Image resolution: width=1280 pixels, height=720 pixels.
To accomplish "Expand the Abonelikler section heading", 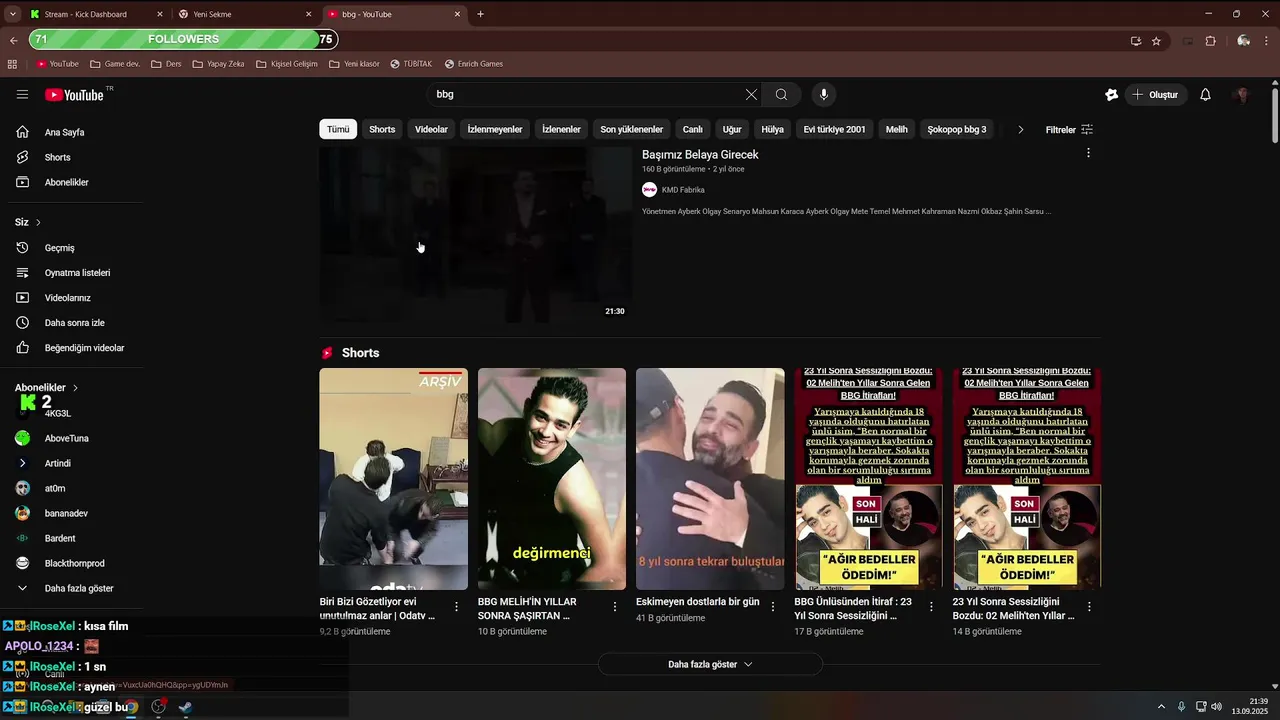I will tap(46, 387).
